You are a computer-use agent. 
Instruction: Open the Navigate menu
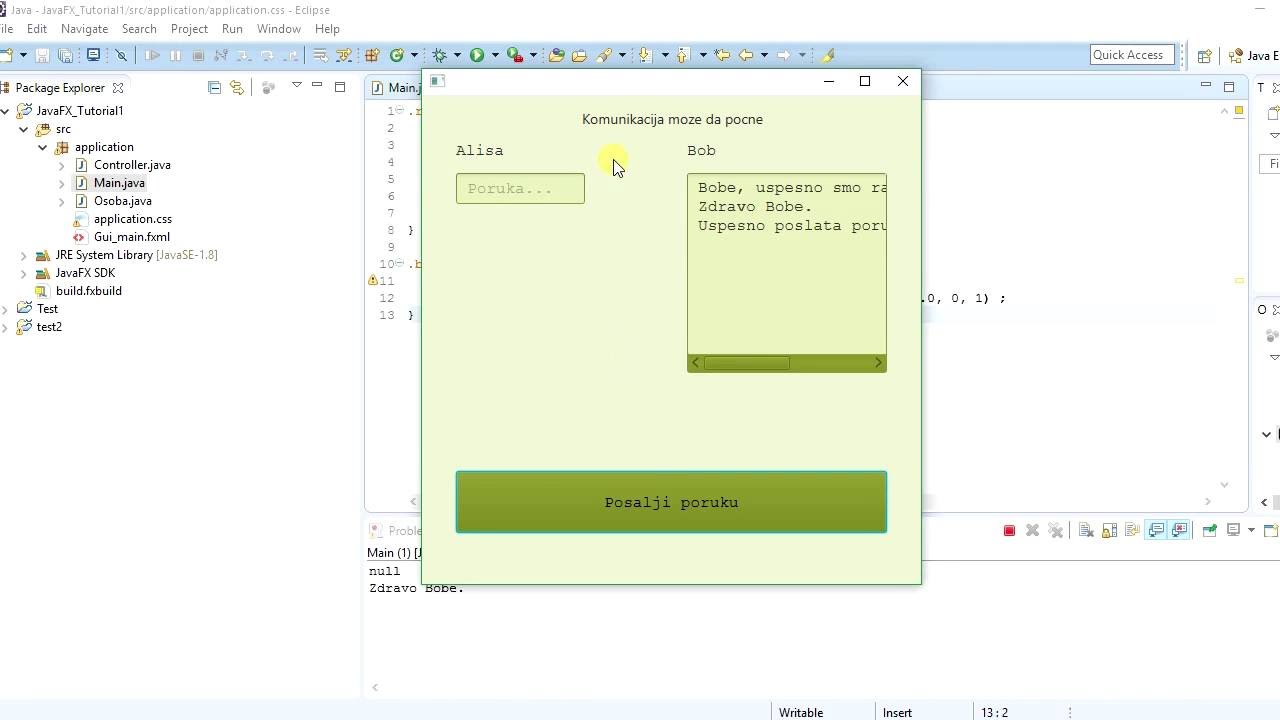click(x=84, y=29)
